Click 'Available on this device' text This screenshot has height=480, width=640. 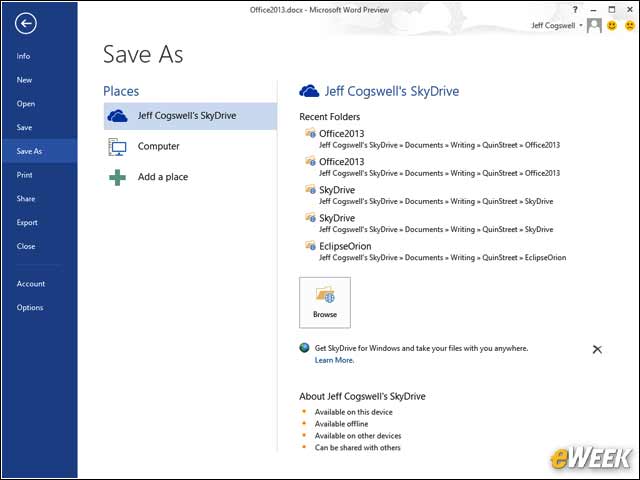[x=353, y=412]
